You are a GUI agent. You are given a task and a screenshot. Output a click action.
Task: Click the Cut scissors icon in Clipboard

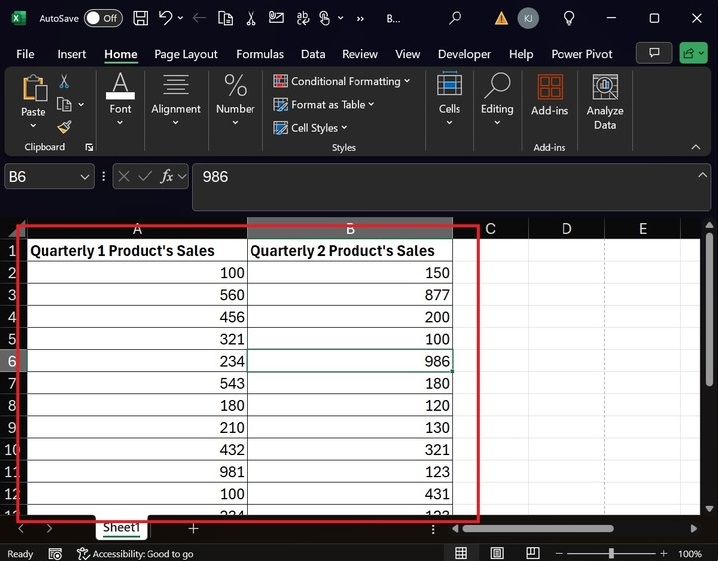(64, 82)
